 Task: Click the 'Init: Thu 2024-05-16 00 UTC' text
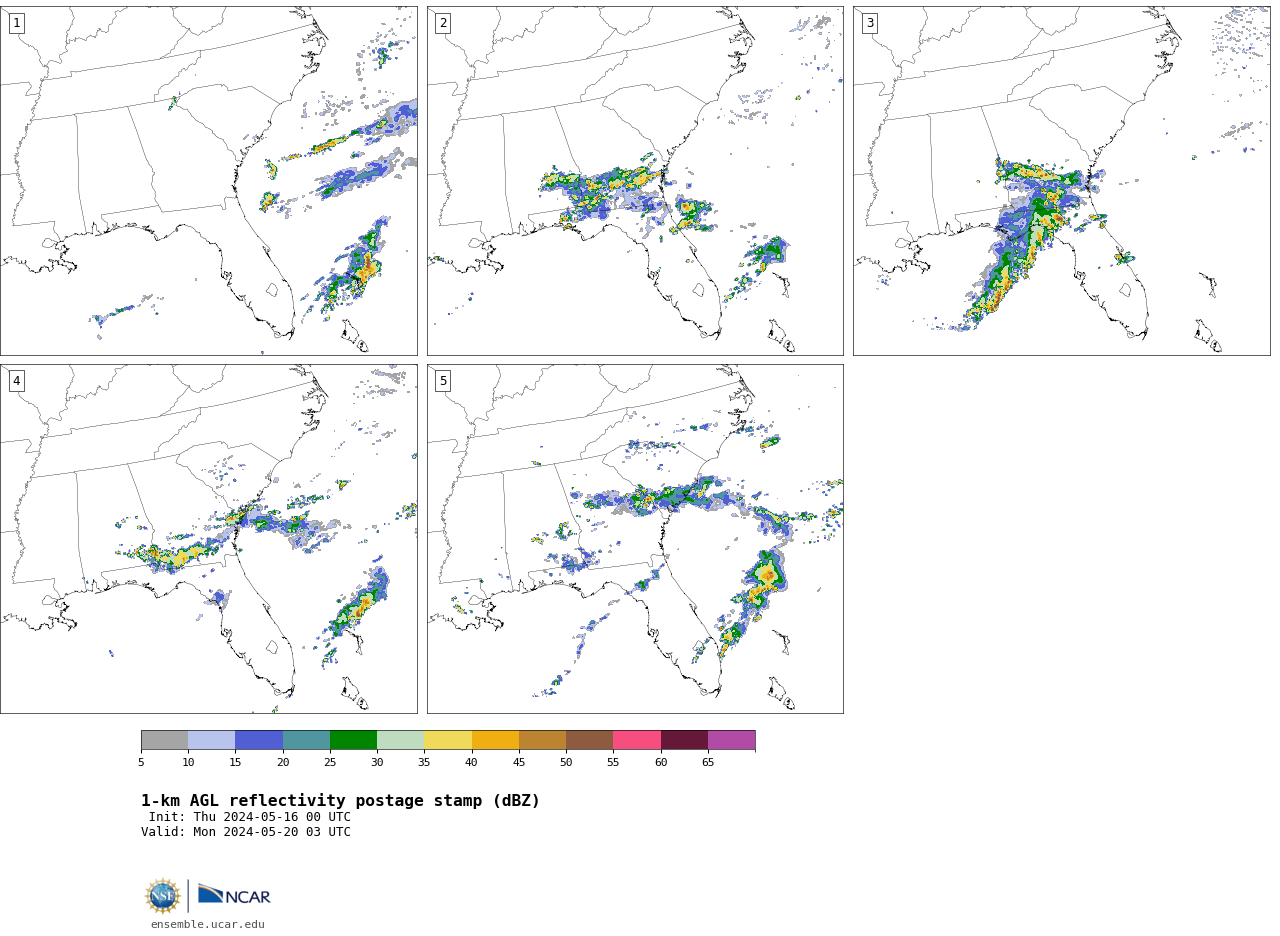250,817
